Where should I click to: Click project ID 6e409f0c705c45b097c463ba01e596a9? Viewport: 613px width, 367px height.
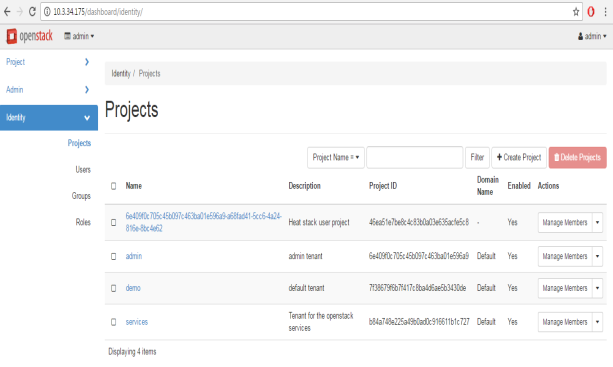(419, 256)
